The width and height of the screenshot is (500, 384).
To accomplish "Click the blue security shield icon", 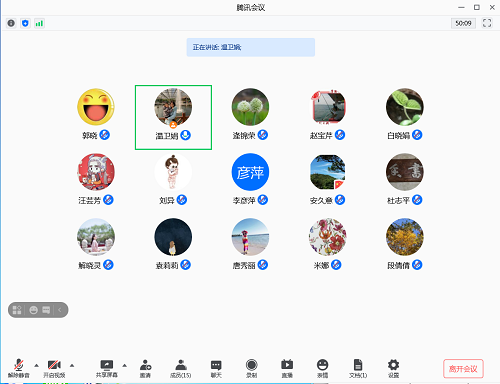I will (25, 23).
